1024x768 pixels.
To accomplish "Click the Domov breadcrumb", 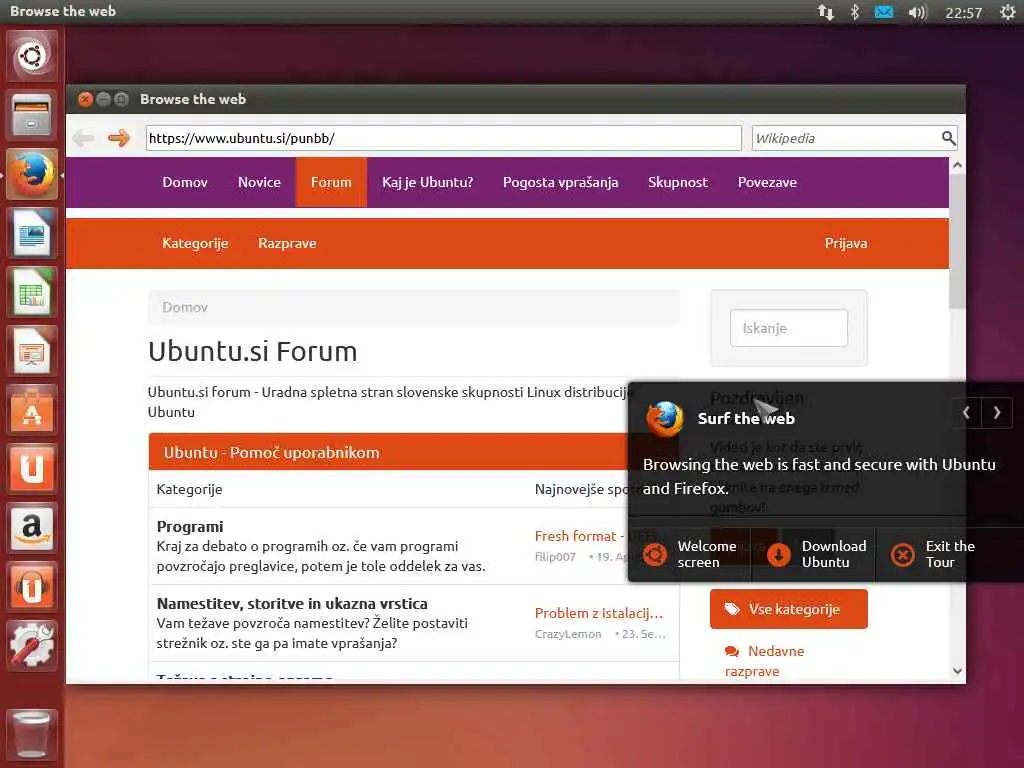I will pyautogui.click(x=185, y=307).
